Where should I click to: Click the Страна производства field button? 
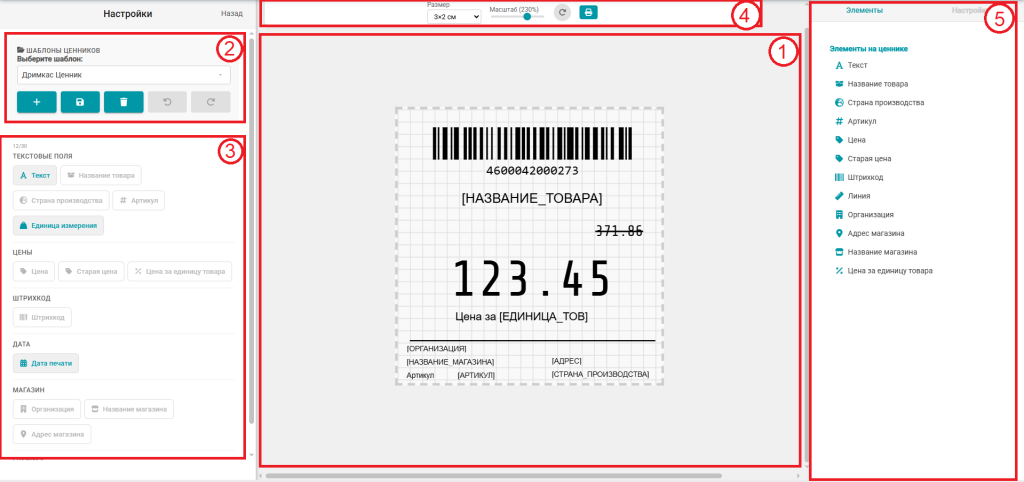tap(61, 201)
